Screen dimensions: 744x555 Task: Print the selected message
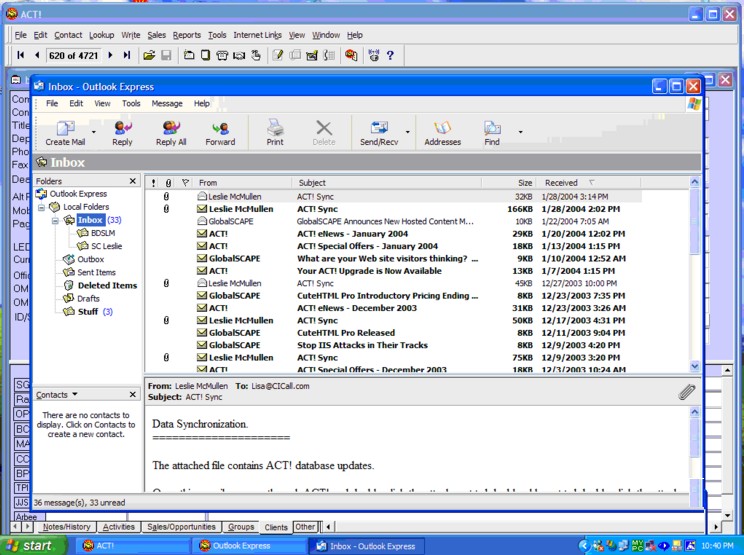pyautogui.click(x=275, y=133)
